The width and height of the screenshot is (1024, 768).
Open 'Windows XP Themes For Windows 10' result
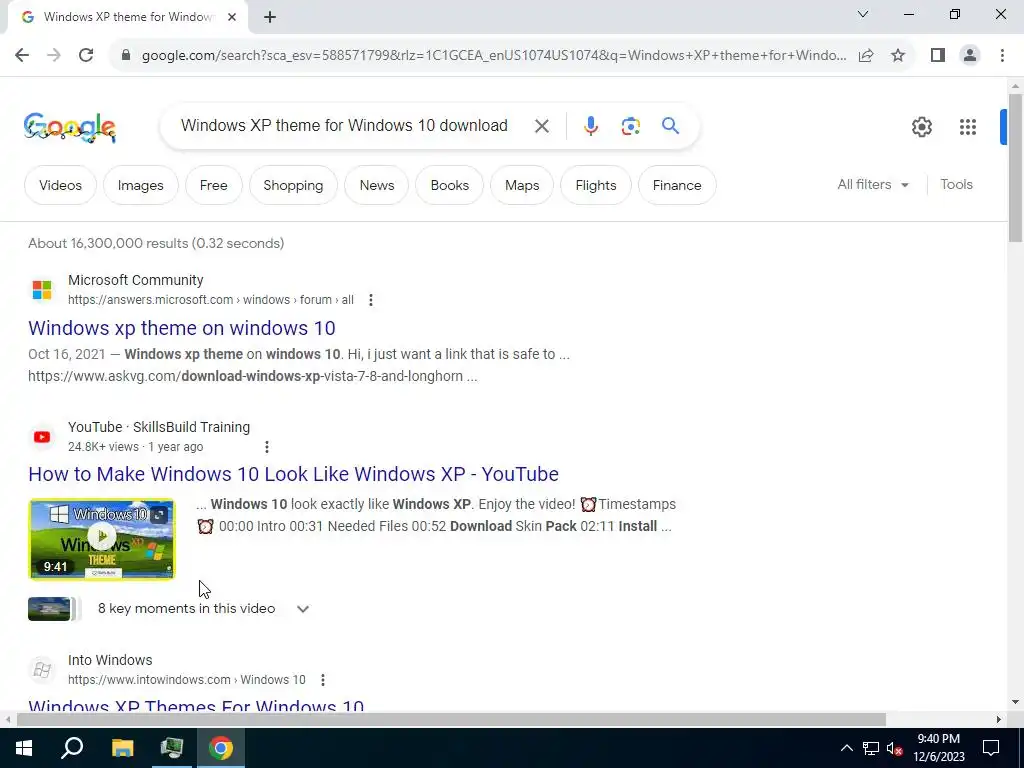coord(196,705)
